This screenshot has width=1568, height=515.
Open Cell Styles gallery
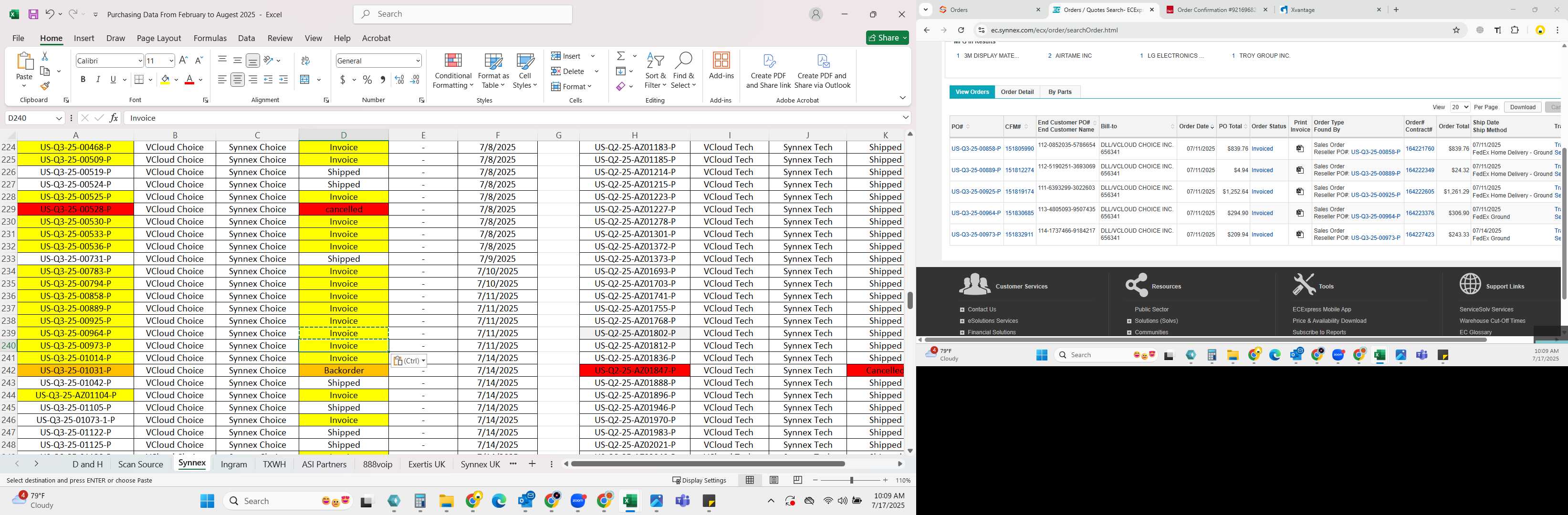pyautogui.click(x=525, y=71)
